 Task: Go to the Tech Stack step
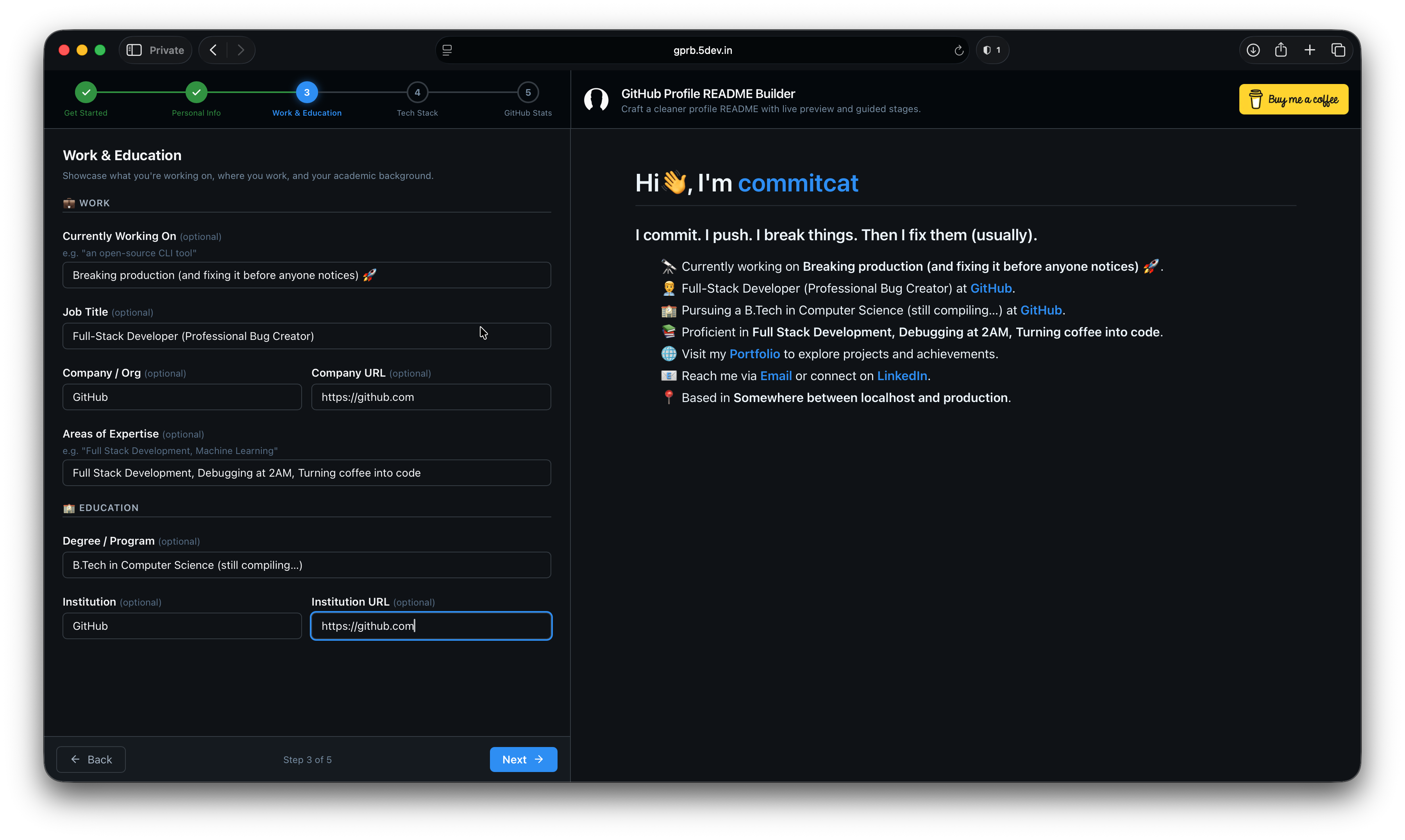coord(417,92)
